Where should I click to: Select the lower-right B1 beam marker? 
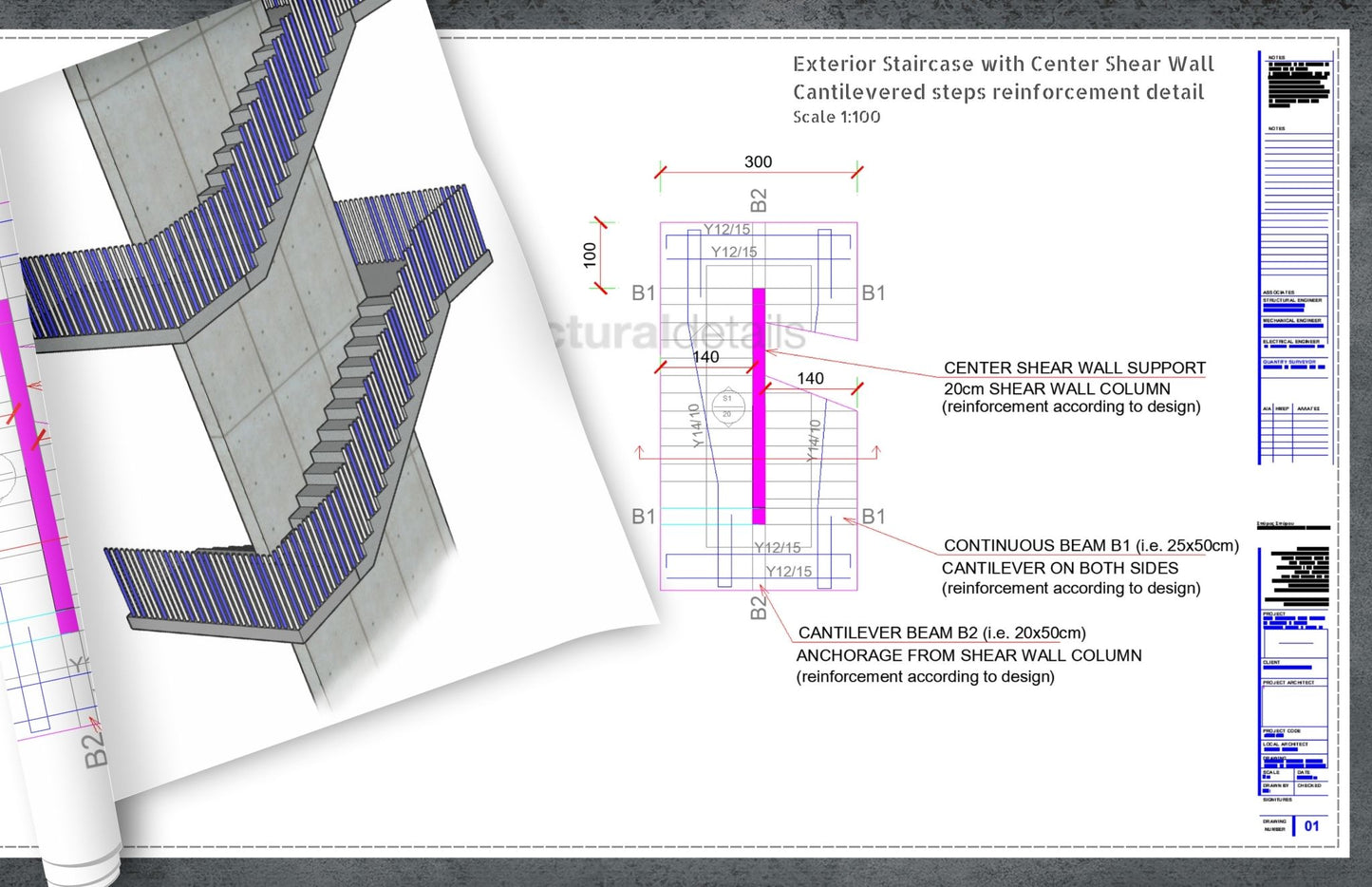(x=874, y=517)
